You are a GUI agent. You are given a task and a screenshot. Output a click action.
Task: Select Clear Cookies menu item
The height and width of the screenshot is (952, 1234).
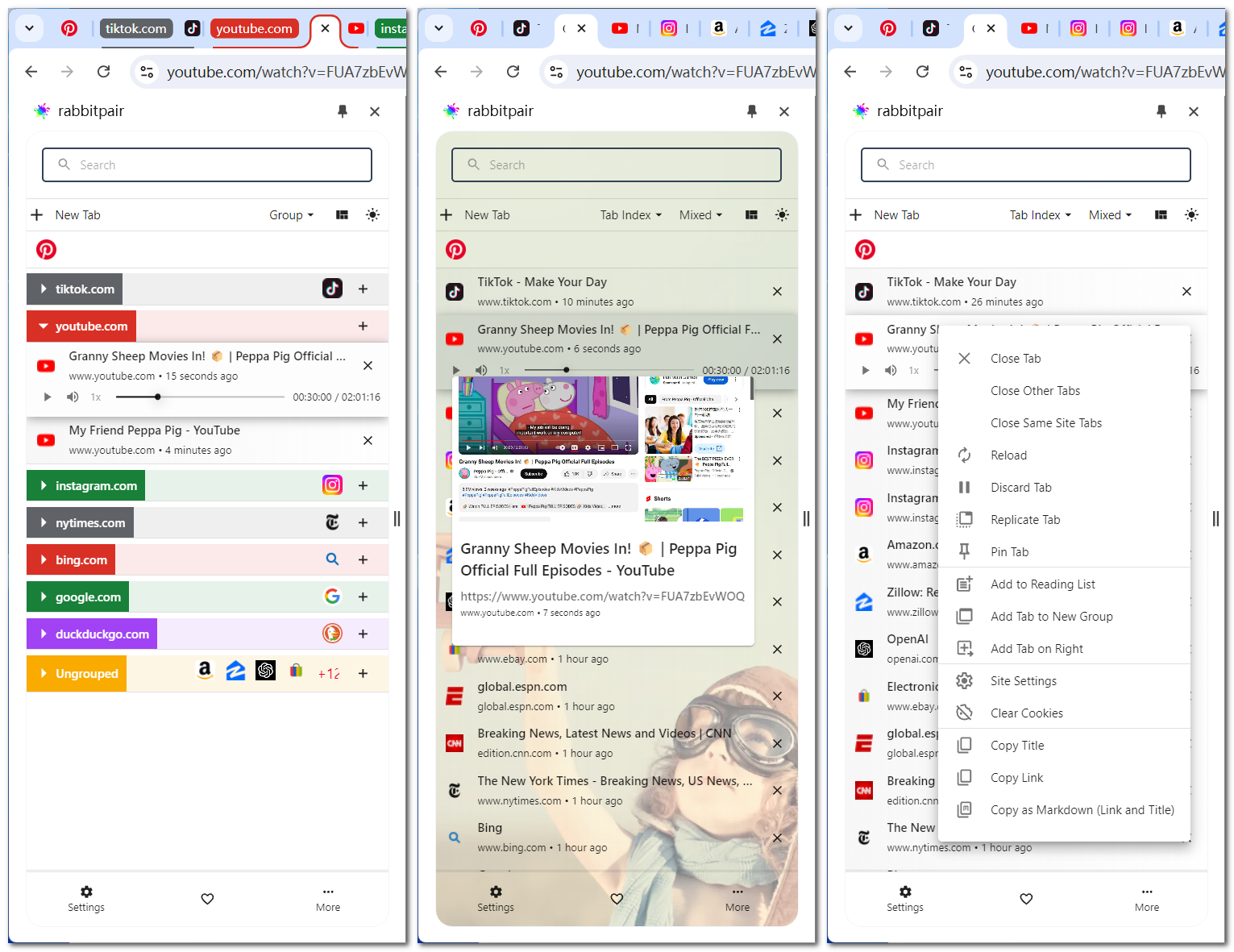1065,713
